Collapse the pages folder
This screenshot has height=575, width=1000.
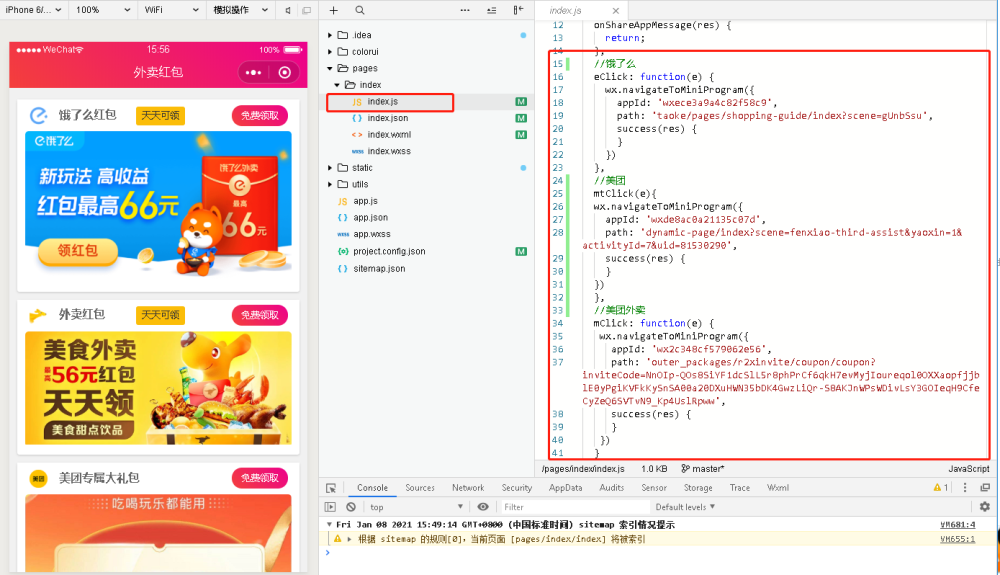(x=330, y=68)
